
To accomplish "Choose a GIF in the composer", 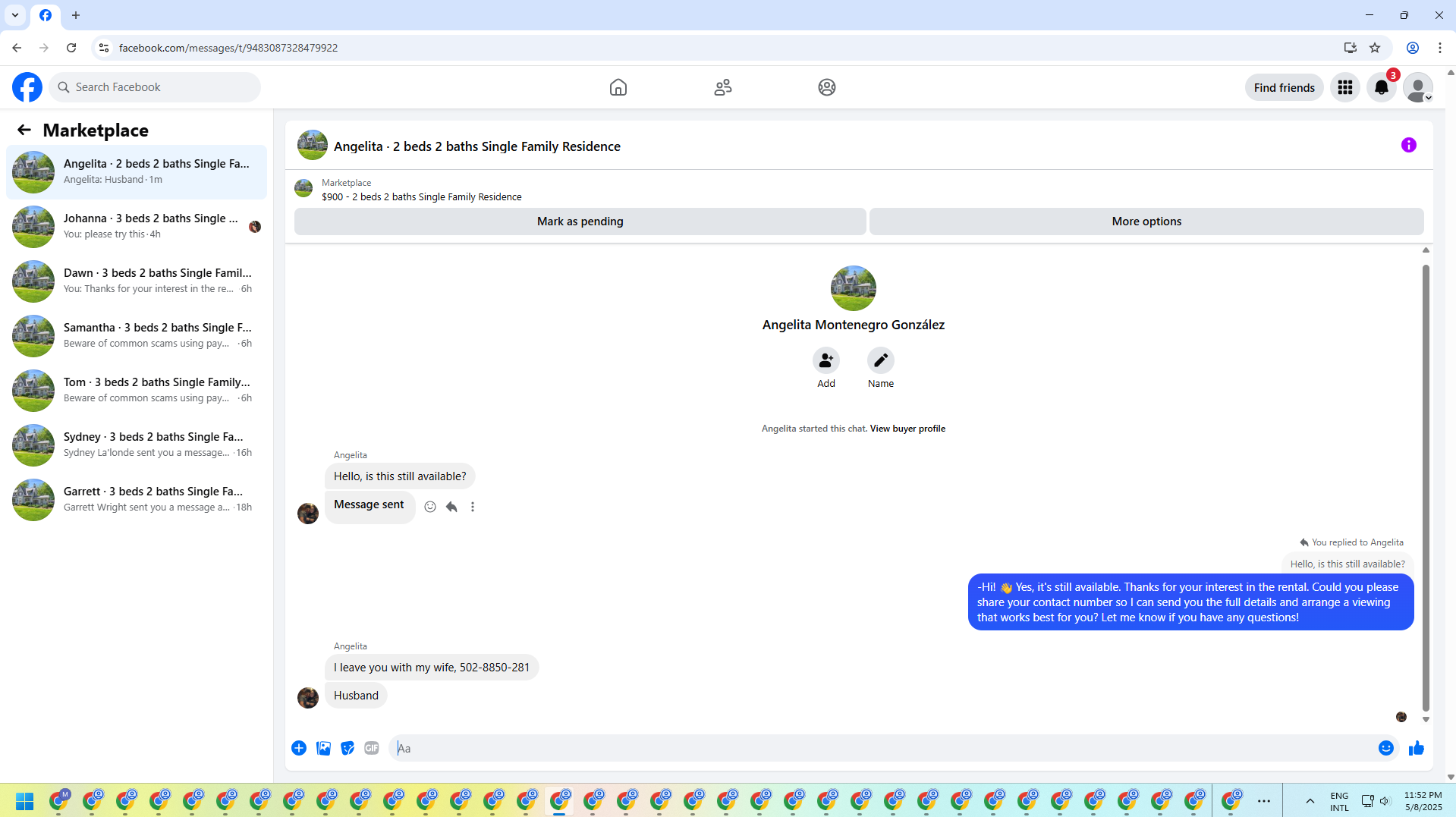I will point(372,748).
